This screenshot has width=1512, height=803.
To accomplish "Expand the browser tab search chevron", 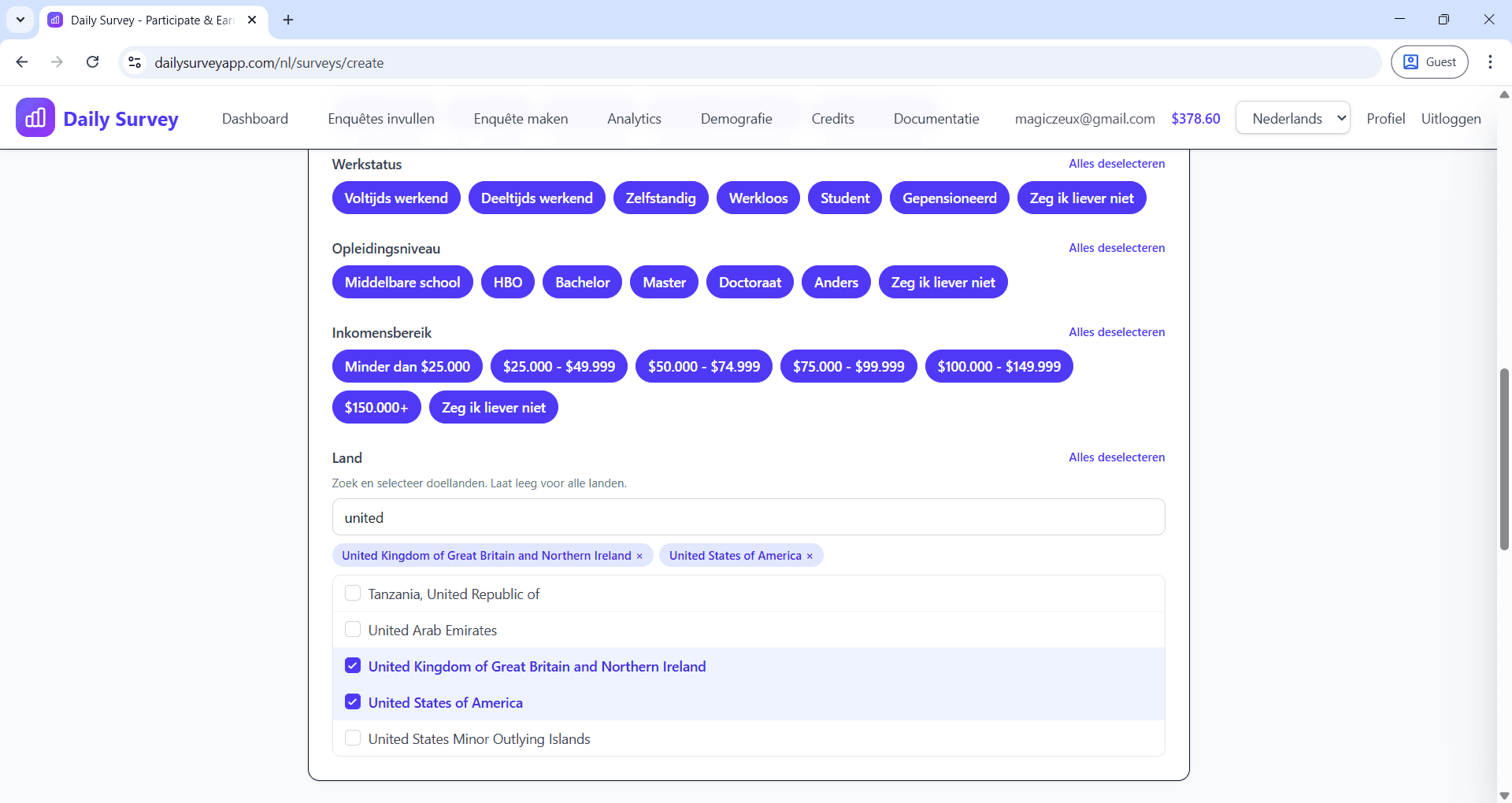I will coord(20,20).
